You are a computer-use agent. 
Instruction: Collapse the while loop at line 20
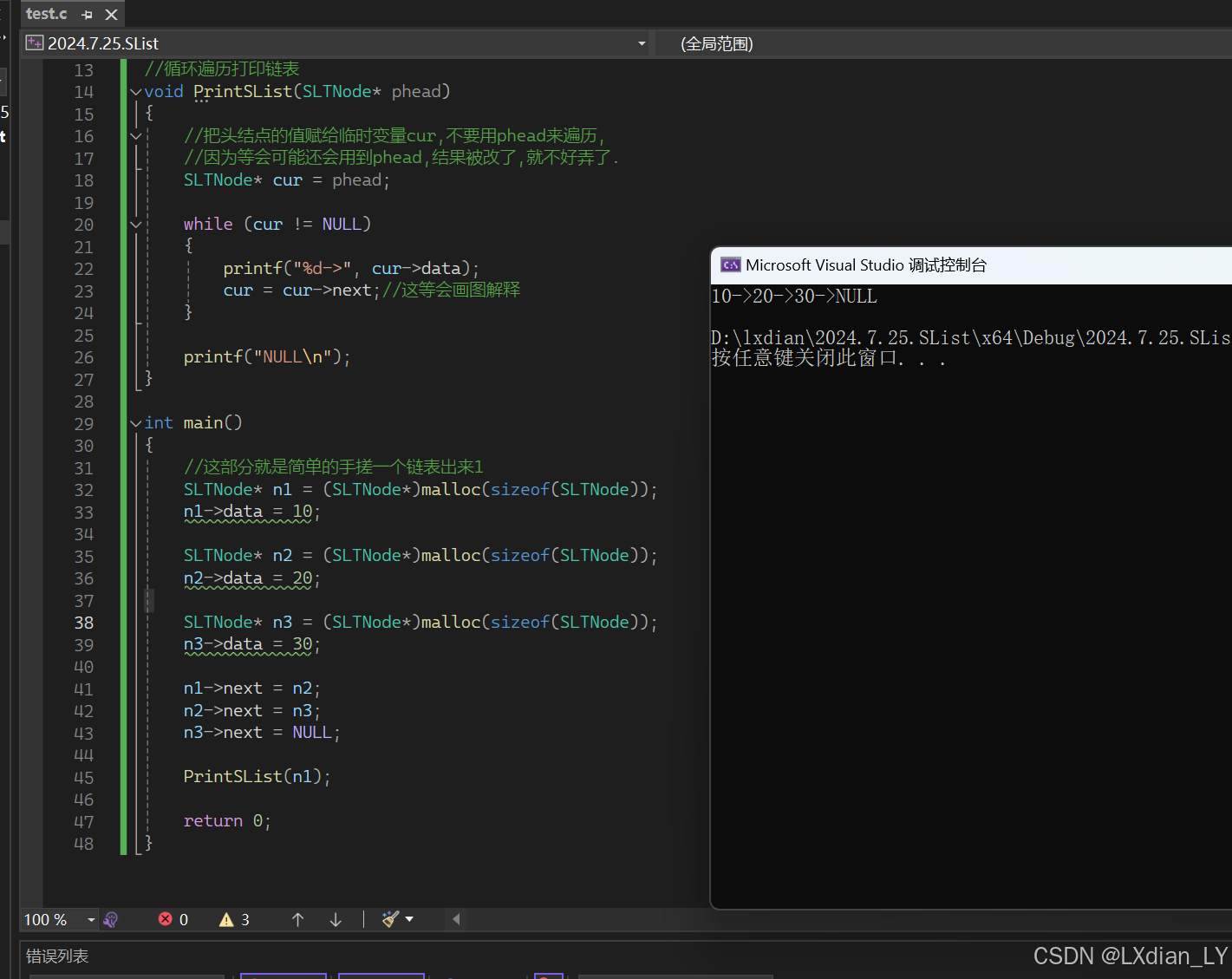tap(136, 225)
